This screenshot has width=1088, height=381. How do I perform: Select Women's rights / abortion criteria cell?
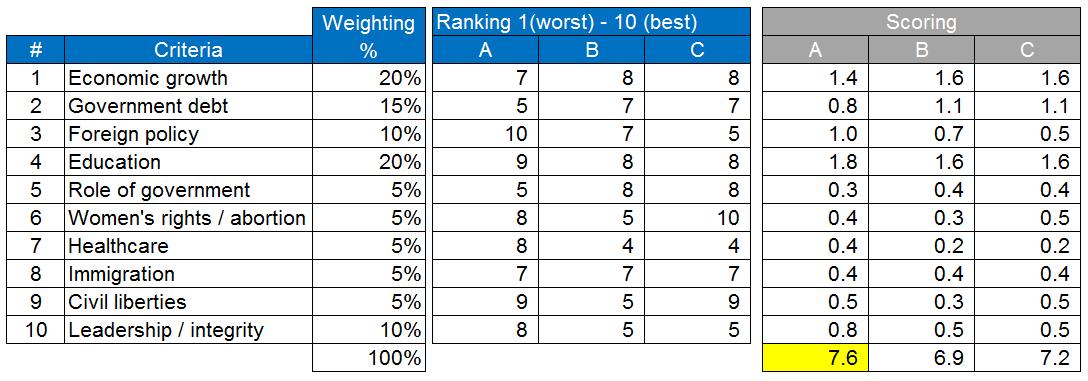pyautogui.click(x=188, y=218)
